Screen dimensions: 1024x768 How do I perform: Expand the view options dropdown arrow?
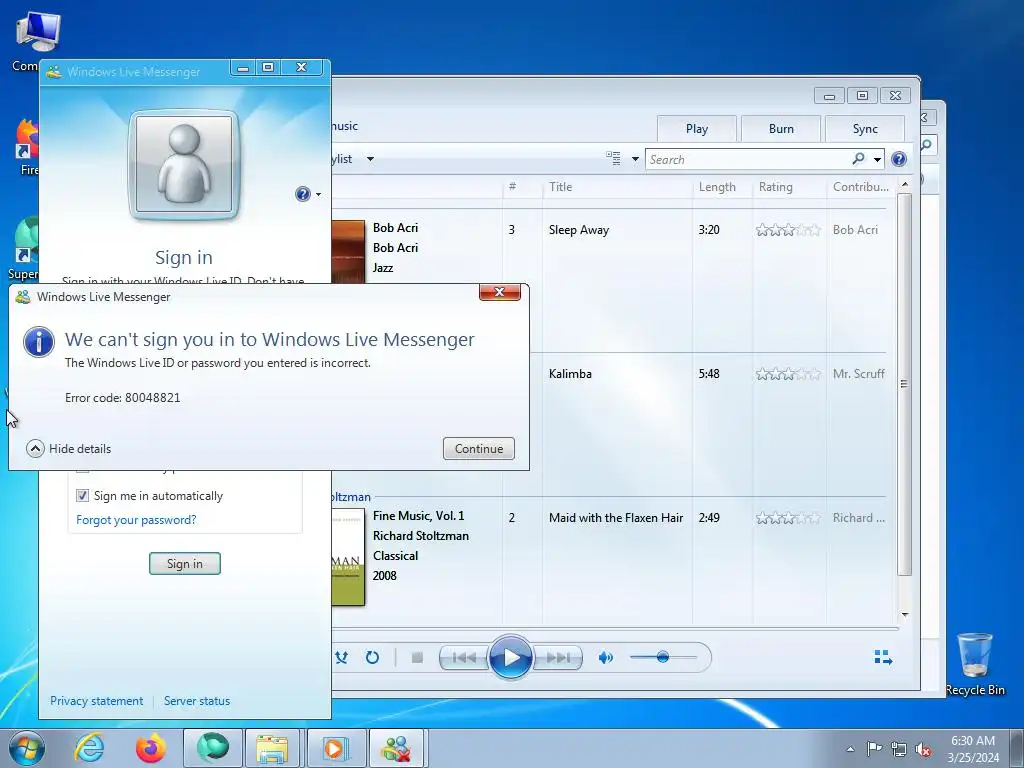pyautogui.click(x=635, y=159)
